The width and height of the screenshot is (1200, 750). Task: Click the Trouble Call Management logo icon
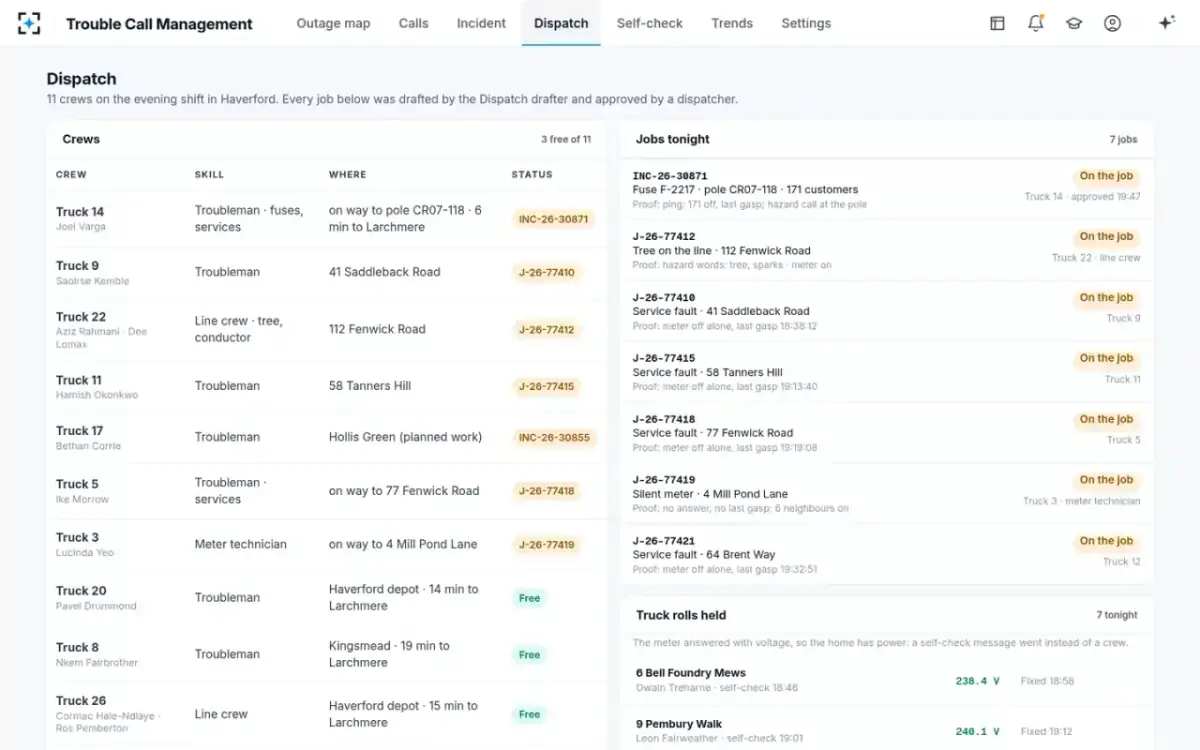tap(29, 23)
